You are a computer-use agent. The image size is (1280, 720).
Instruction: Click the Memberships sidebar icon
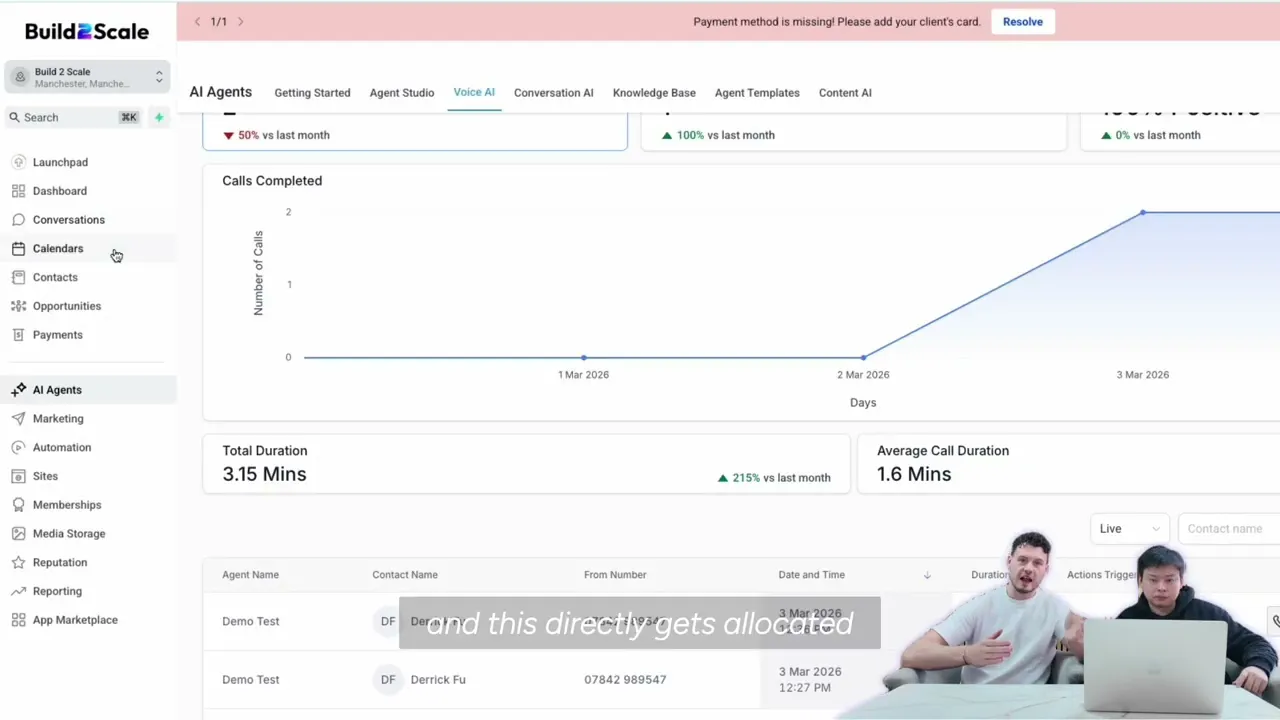(18, 505)
